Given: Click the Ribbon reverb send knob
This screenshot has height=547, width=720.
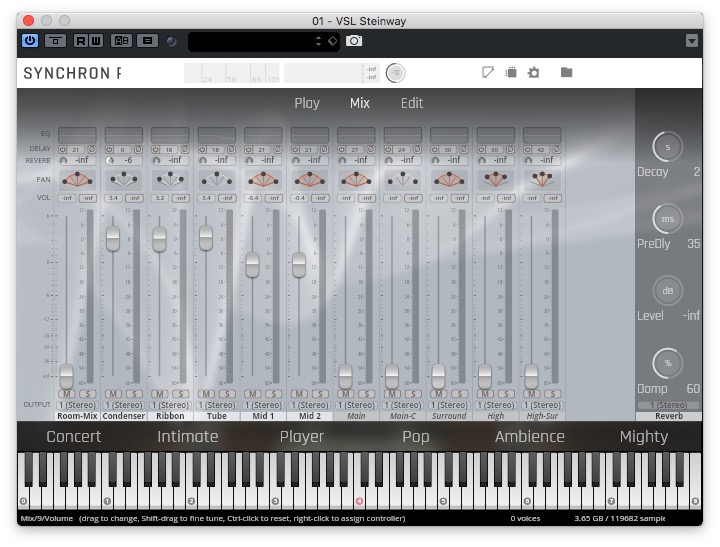Looking at the screenshot, I should [x=157, y=160].
